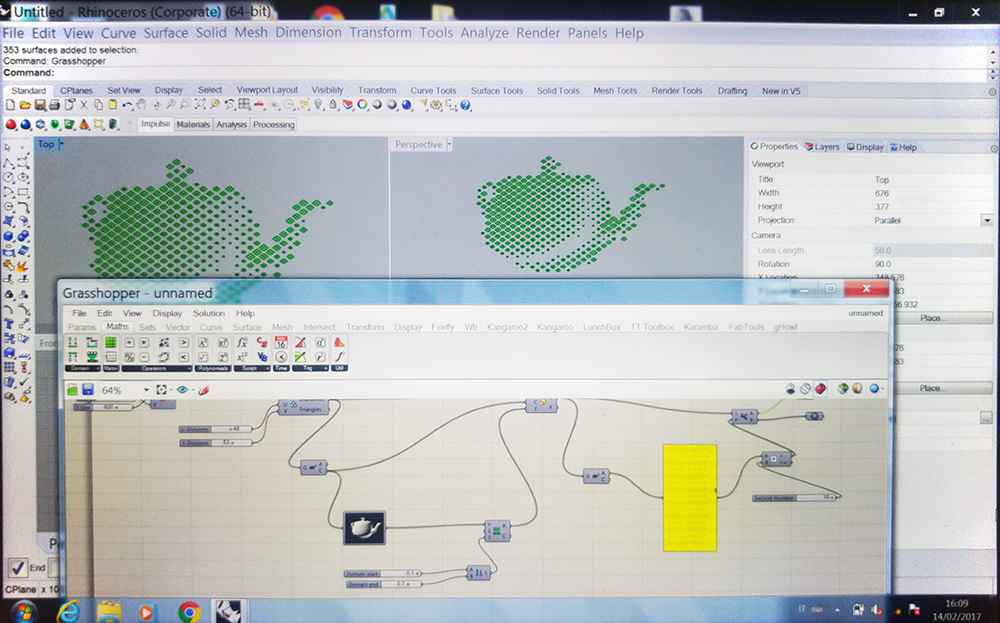The width and height of the screenshot is (1000, 623).
Task: Switch to the Materials tab
Action: coord(193,124)
